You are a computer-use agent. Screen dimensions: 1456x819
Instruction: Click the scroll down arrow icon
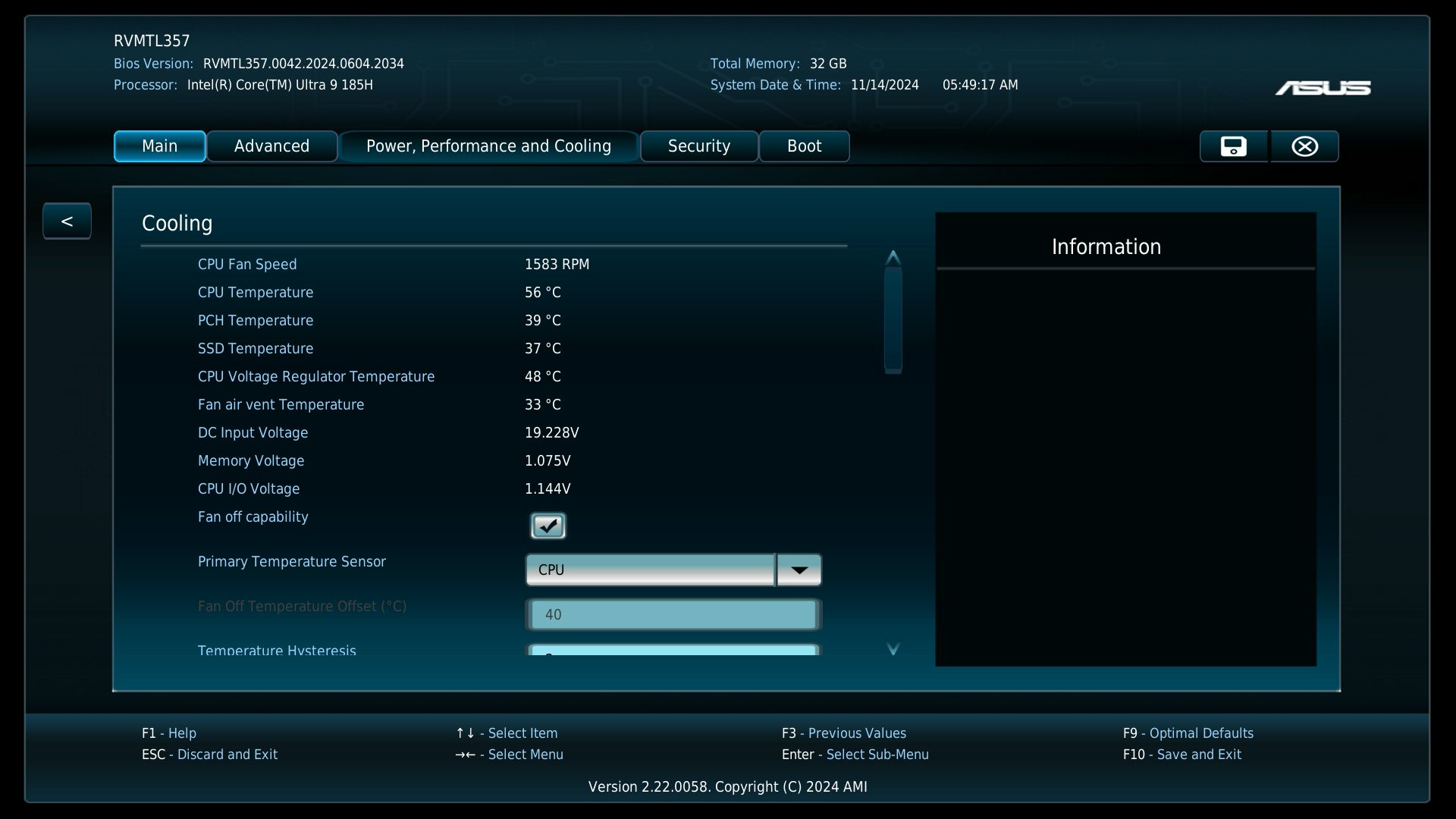click(x=893, y=648)
